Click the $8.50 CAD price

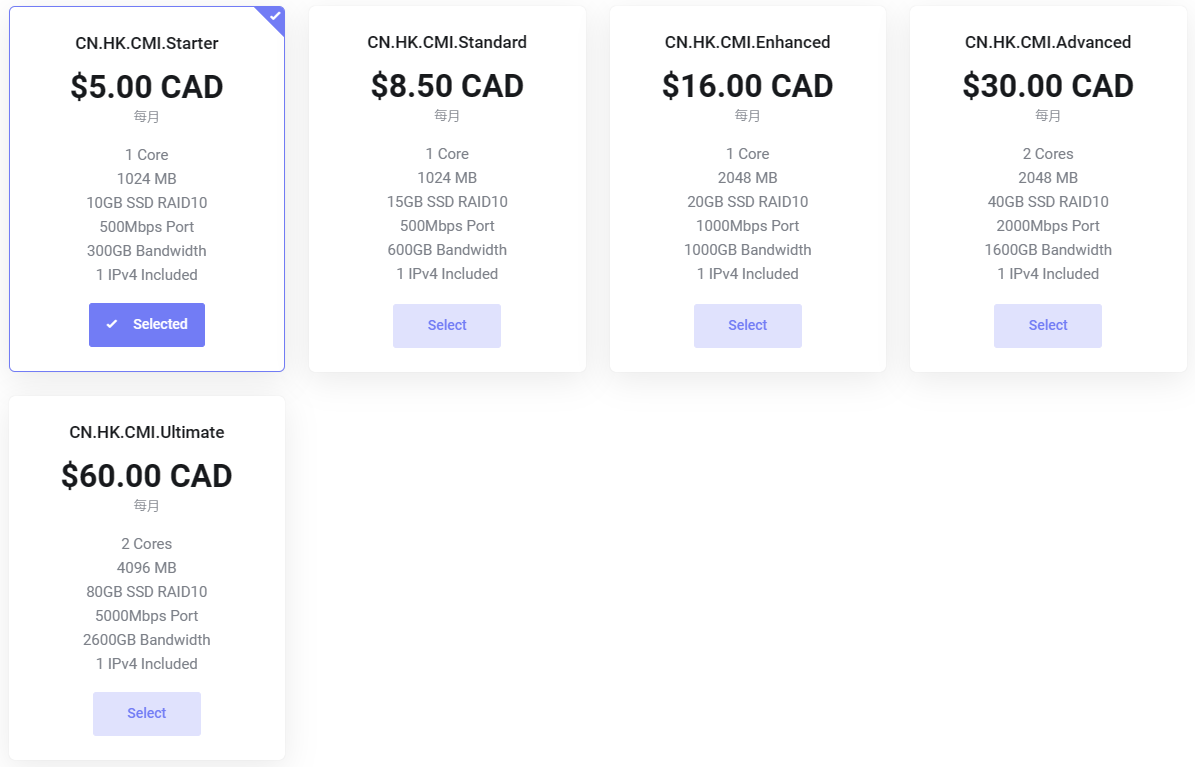click(447, 86)
